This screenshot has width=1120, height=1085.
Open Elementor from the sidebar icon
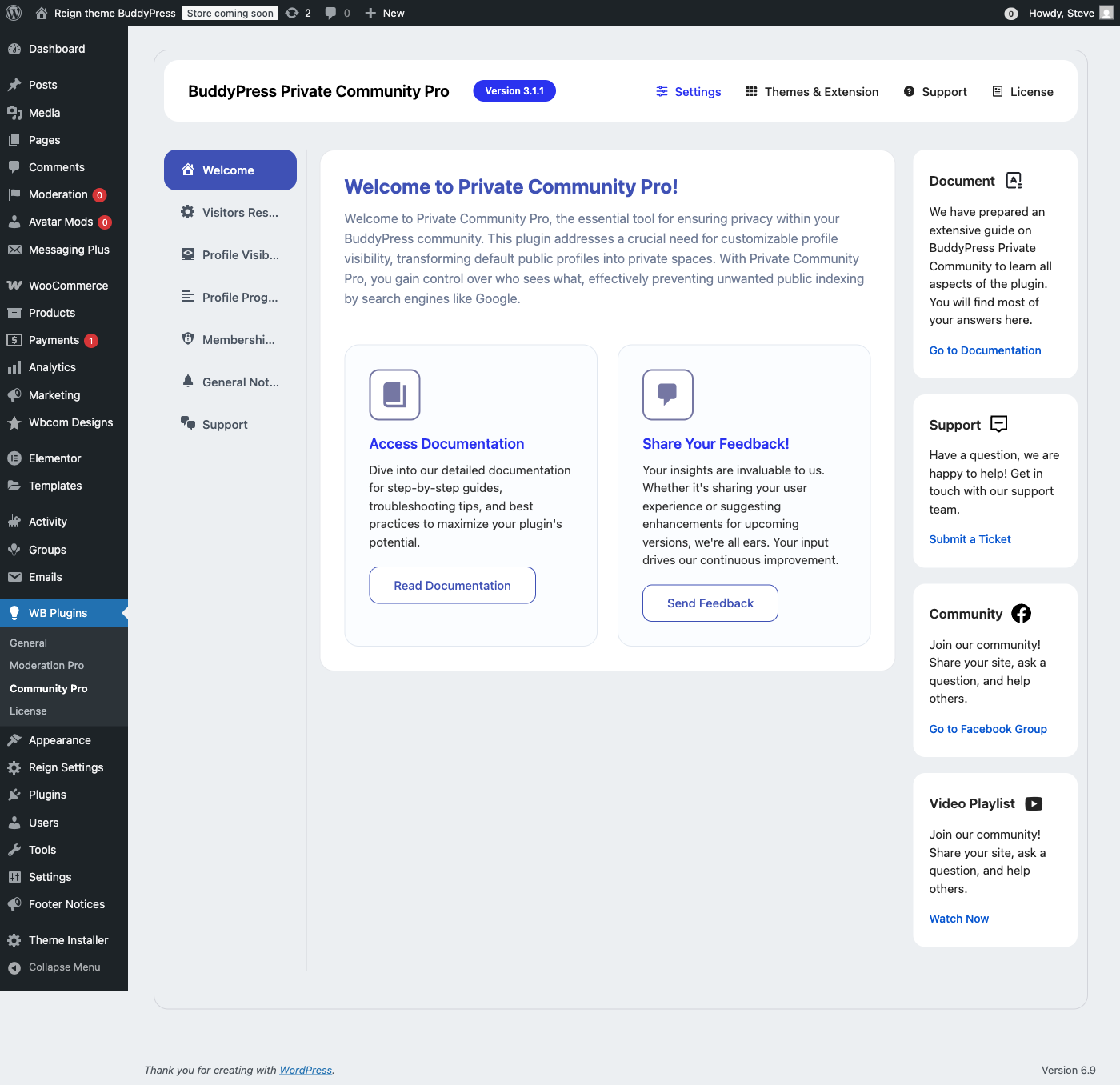click(x=15, y=458)
